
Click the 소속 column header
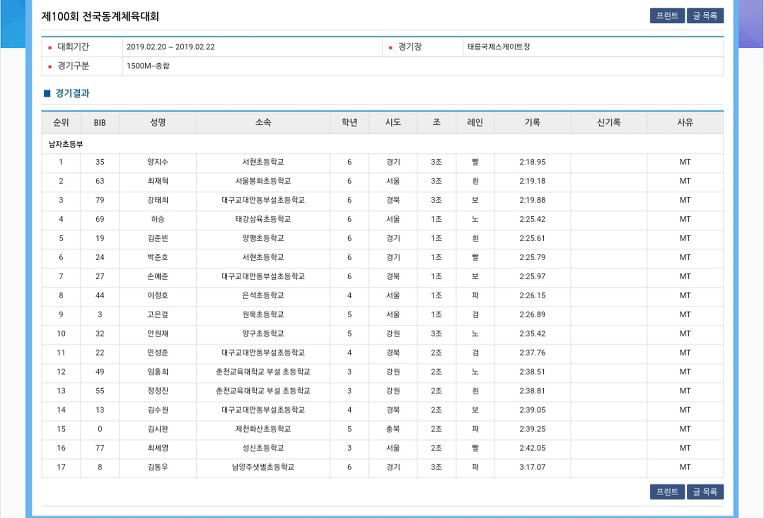263,123
